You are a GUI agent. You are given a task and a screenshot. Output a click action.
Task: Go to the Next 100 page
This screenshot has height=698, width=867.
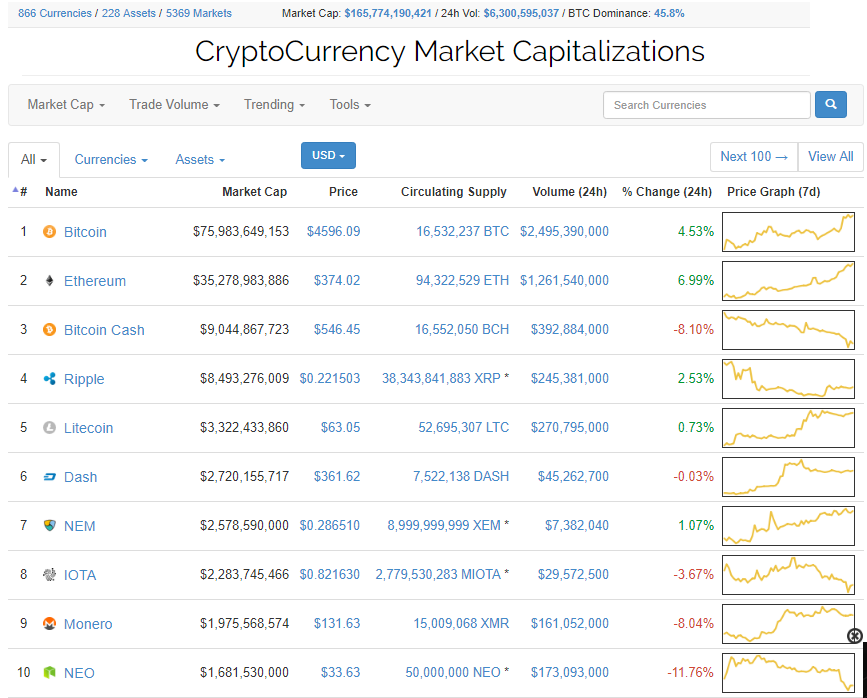tap(754, 157)
